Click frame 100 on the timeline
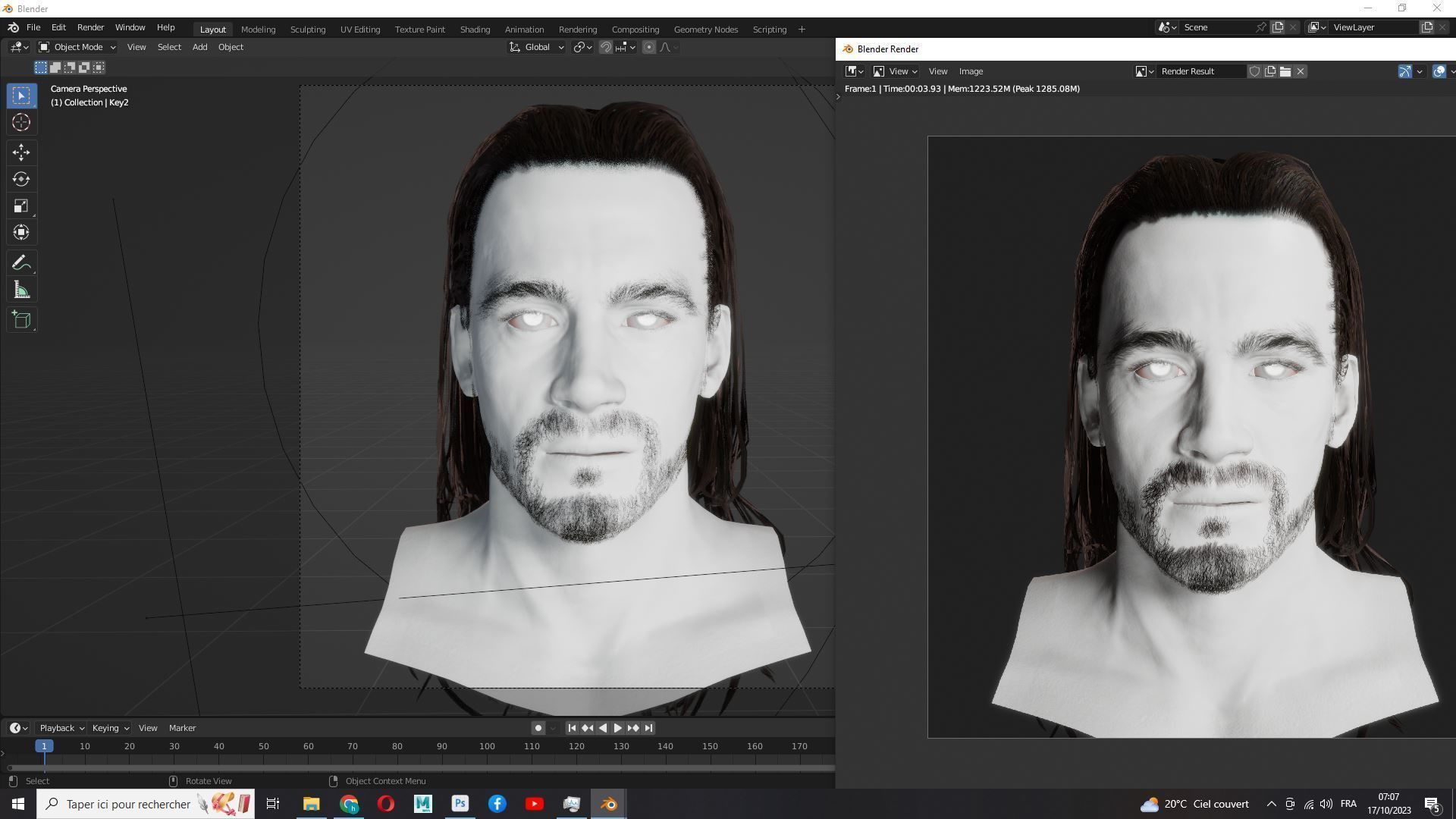Viewport: 1456px width, 819px height. coord(487,747)
